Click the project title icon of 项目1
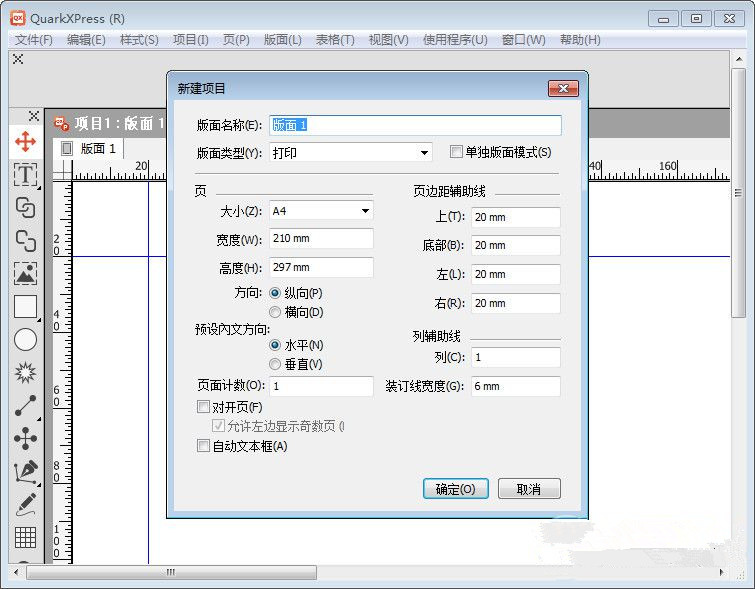 point(61,123)
